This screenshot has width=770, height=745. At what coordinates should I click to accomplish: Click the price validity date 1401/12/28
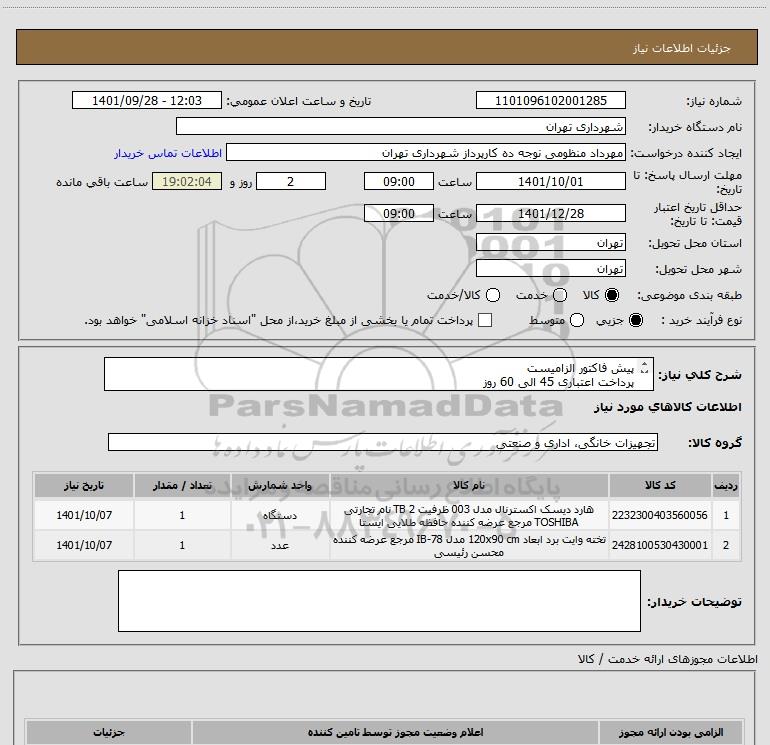(x=550, y=213)
